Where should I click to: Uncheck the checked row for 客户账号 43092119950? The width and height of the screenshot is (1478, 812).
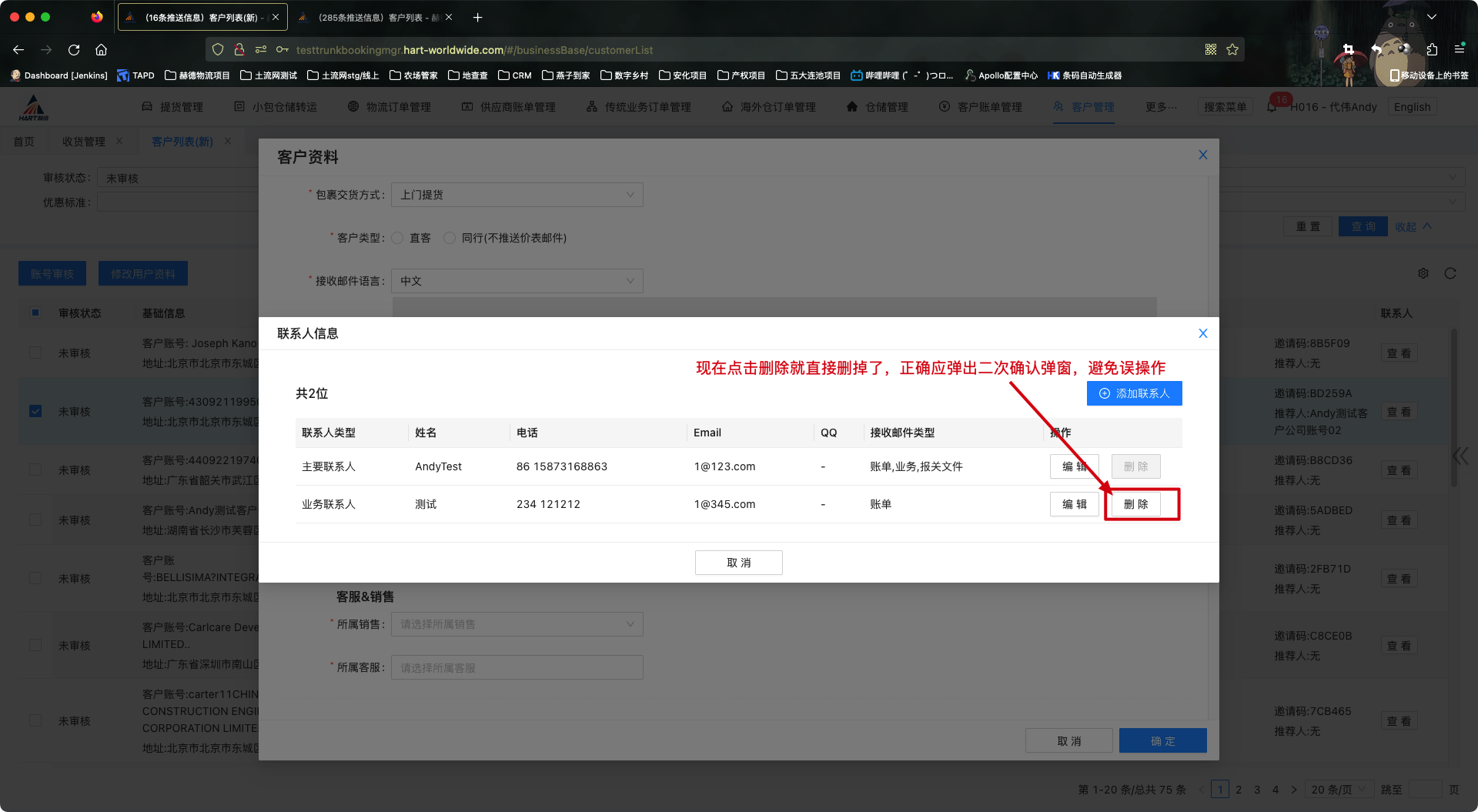35,411
